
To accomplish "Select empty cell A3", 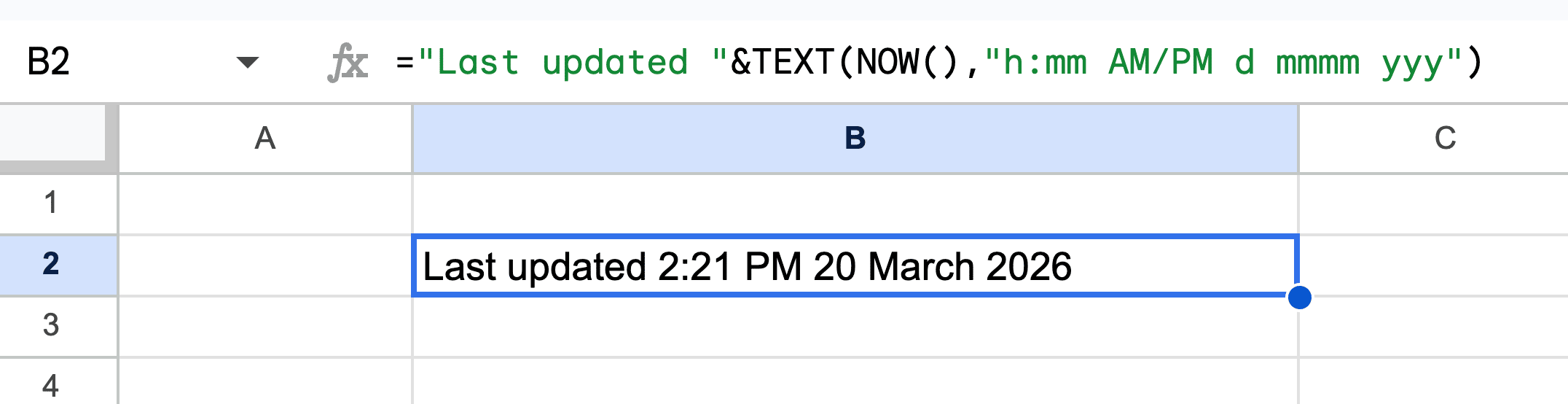I will [265, 326].
